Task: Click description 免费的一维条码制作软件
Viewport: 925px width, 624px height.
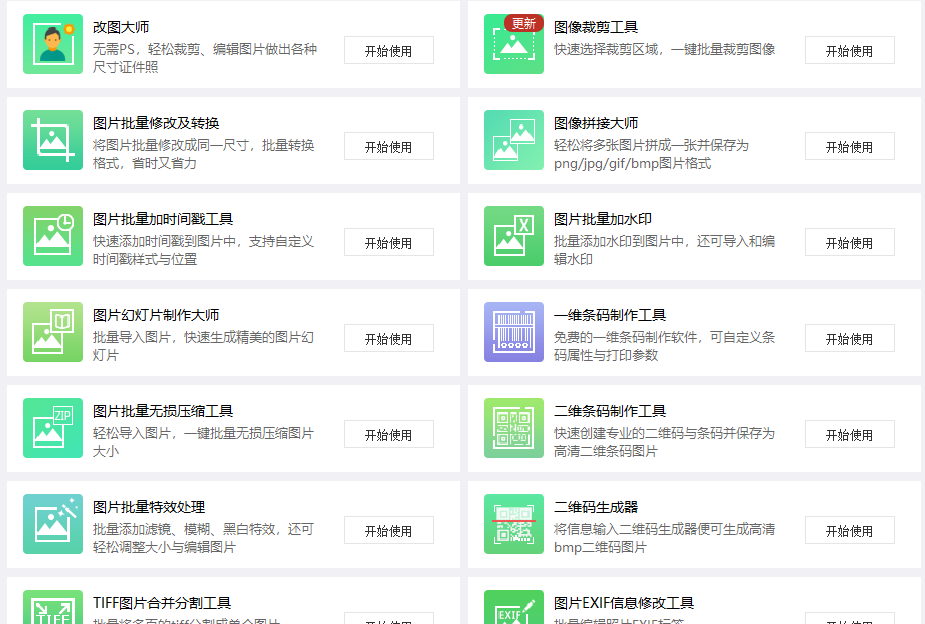Action: tap(664, 346)
